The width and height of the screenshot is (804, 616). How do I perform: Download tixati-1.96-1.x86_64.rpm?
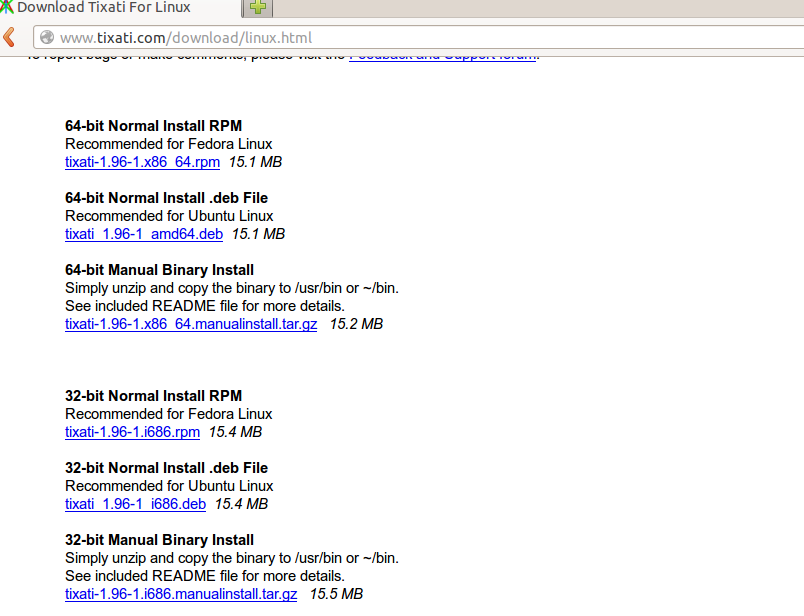(x=143, y=162)
